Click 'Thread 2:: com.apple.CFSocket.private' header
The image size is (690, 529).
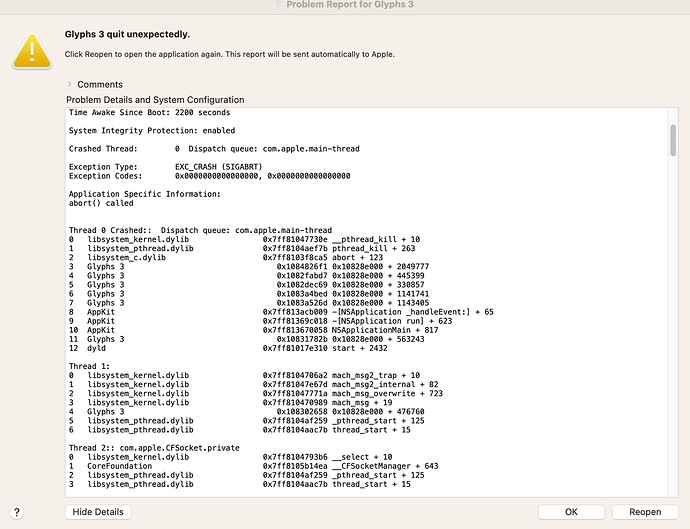coord(154,448)
